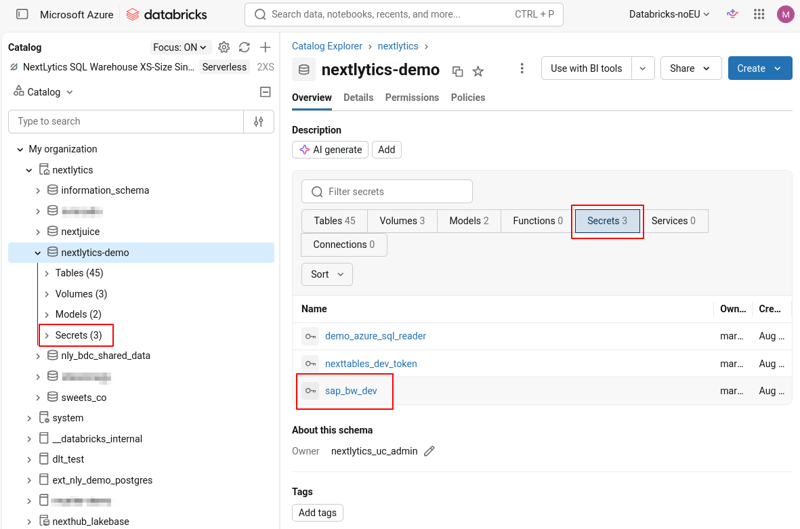Image resolution: width=800 pixels, height=529 pixels.
Task: Refresh the catalog tree
Action: click(244, 47)
